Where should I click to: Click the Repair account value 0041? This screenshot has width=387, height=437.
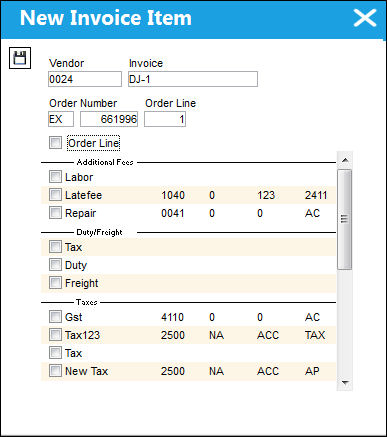click(173, 213)
